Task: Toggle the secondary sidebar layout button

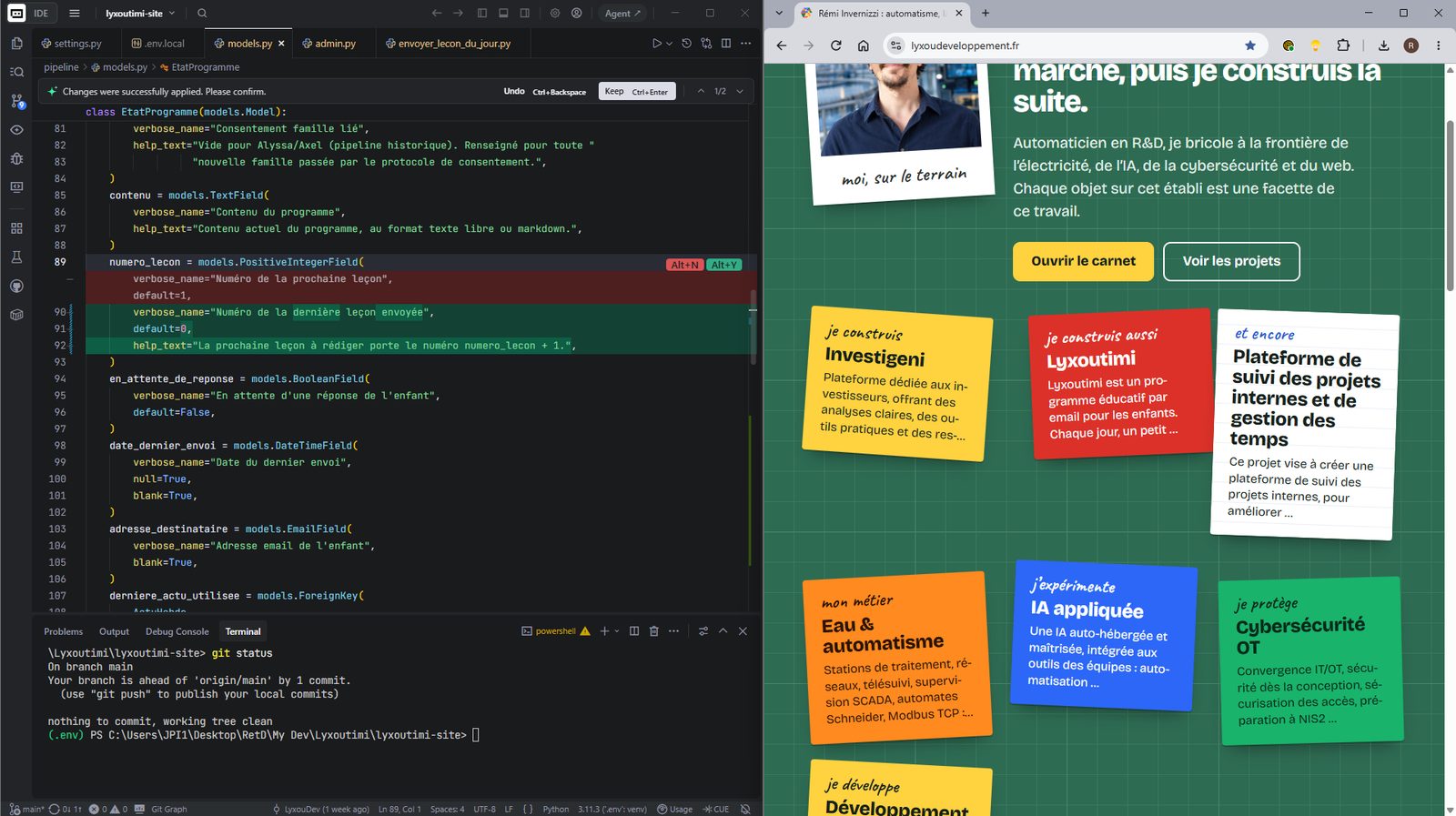Action: [x=525, y=14]
